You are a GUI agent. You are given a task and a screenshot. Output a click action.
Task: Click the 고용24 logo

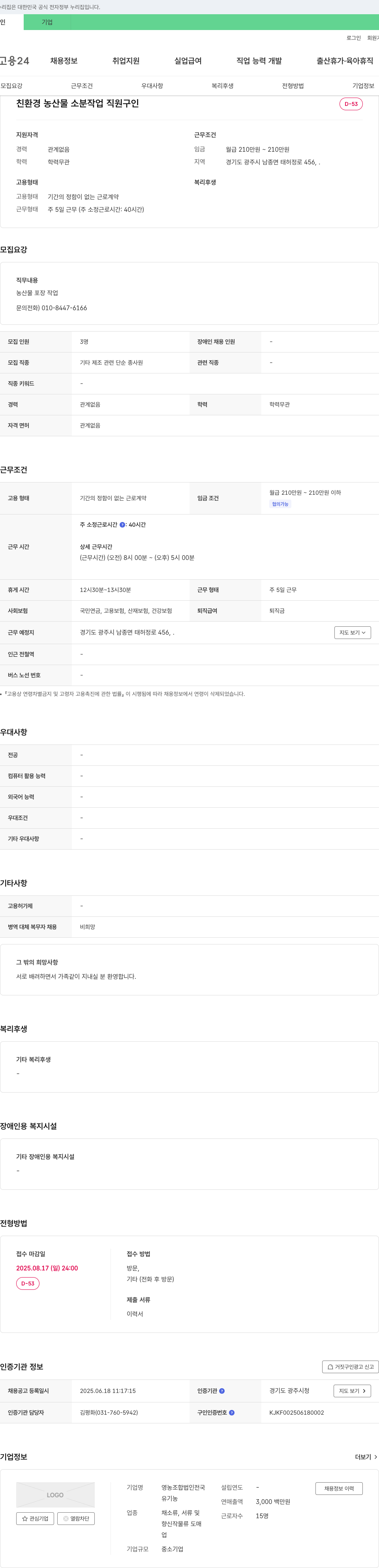click(15, 61)
